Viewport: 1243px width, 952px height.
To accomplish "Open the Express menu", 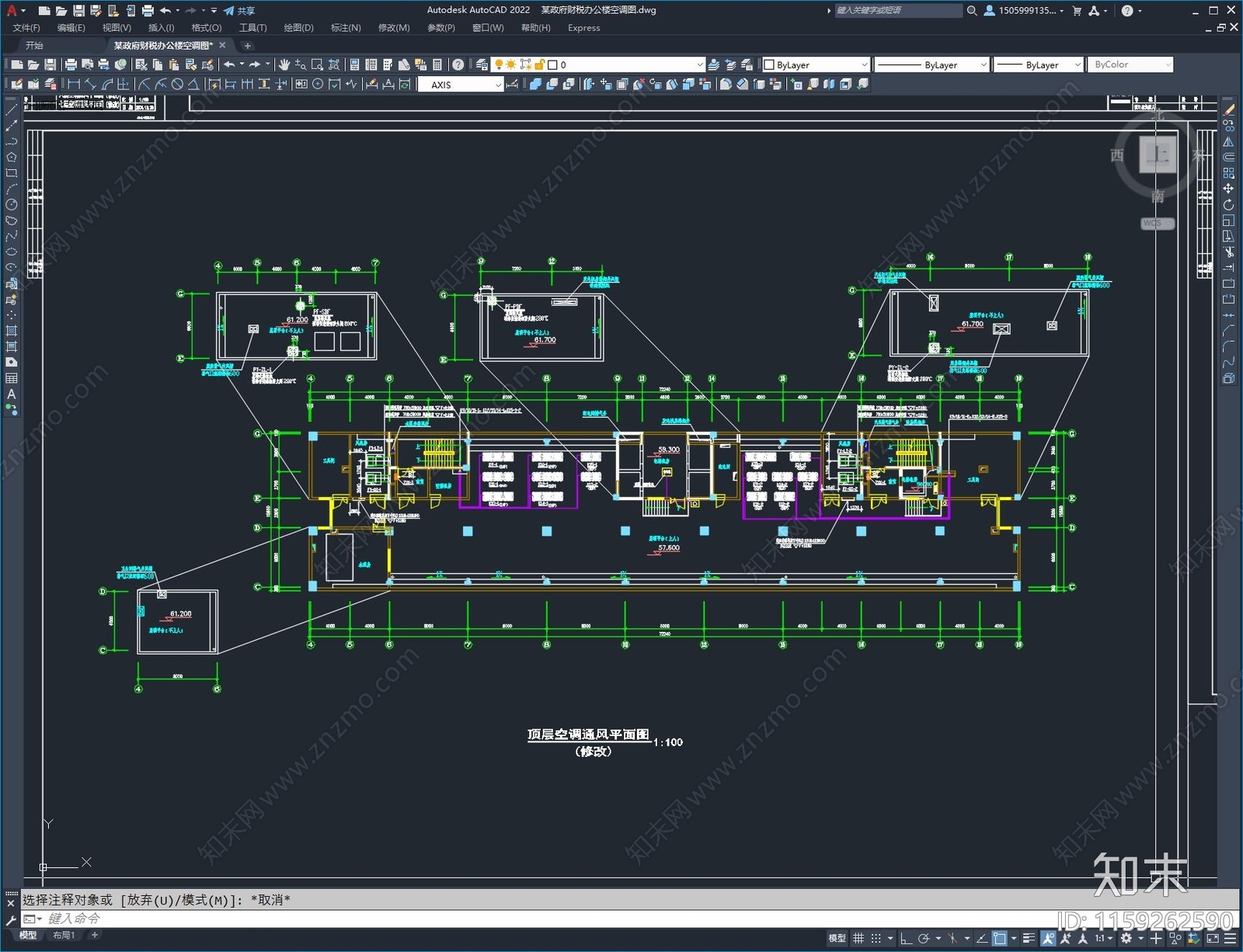I will tap(583, 28).
